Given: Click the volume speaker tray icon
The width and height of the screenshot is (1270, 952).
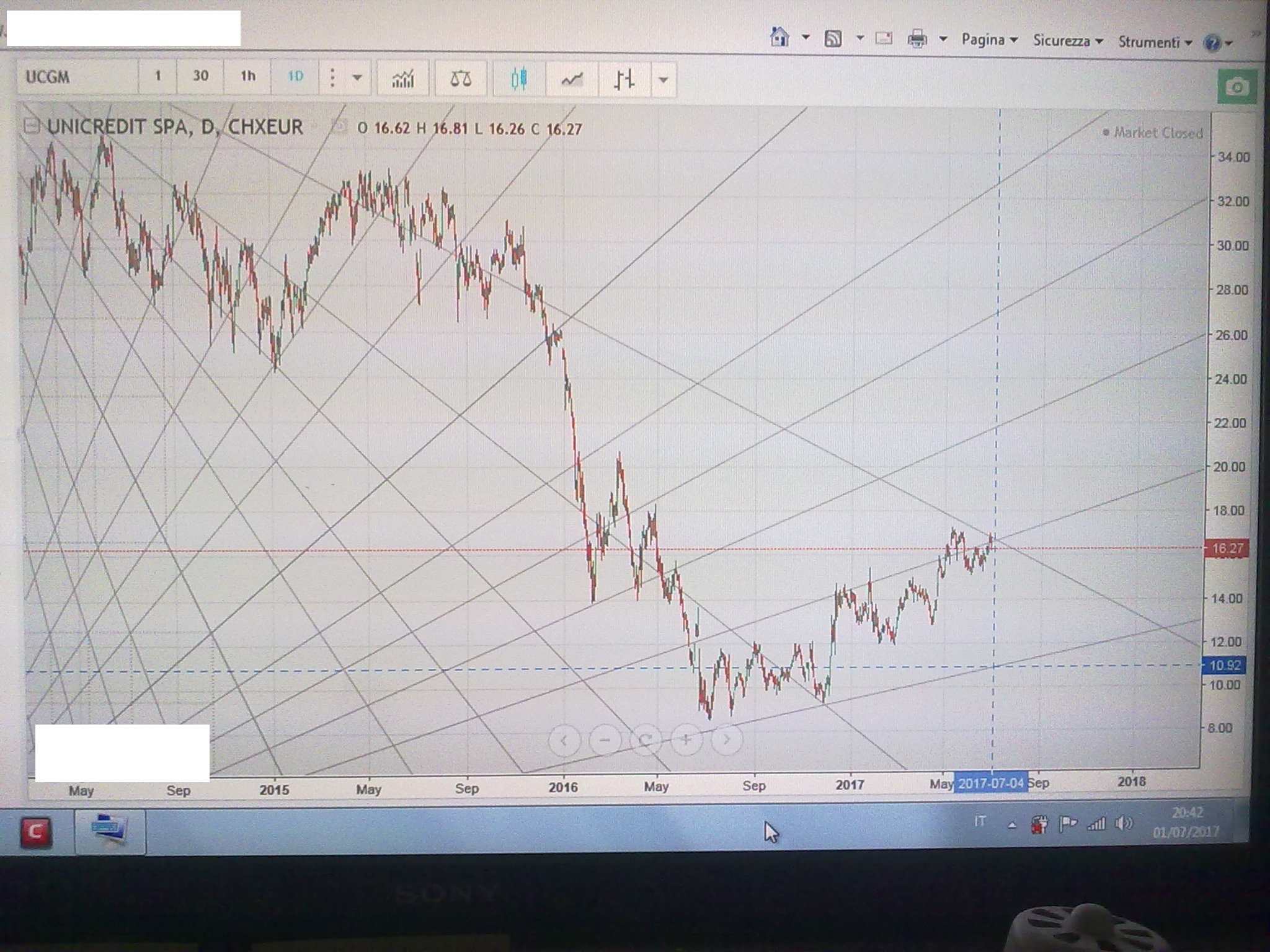Looking at the screenshot, I should coord(1124,824).
